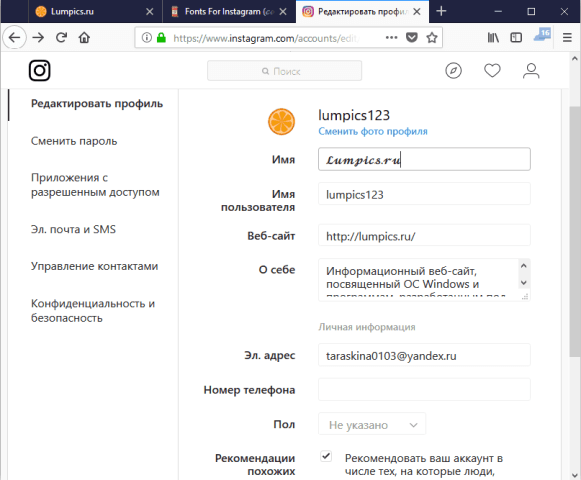Expand the Пол dropdown

pyautogui.click(x=372, y=424)
